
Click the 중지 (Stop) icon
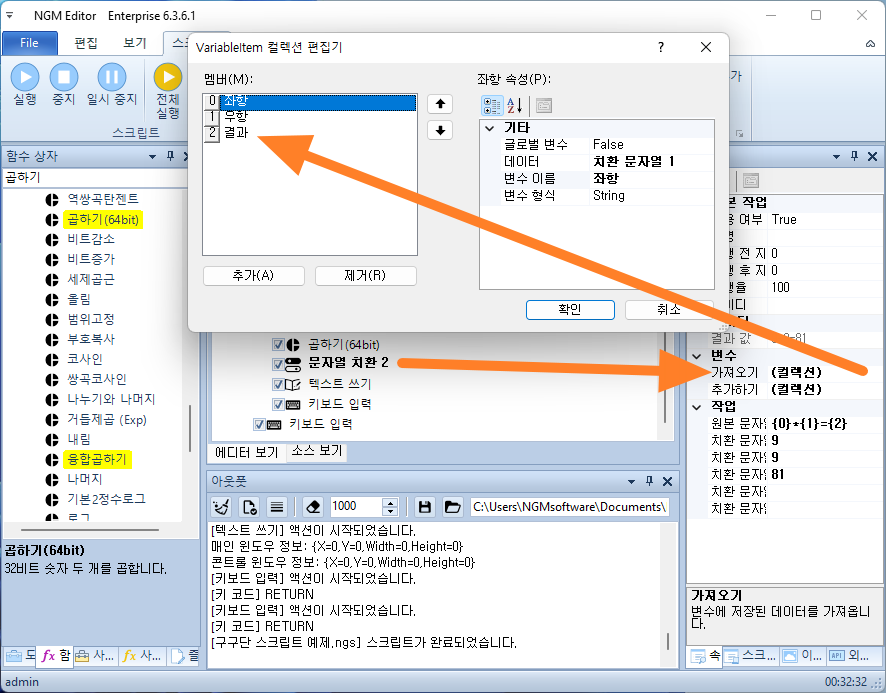point(64,77)
